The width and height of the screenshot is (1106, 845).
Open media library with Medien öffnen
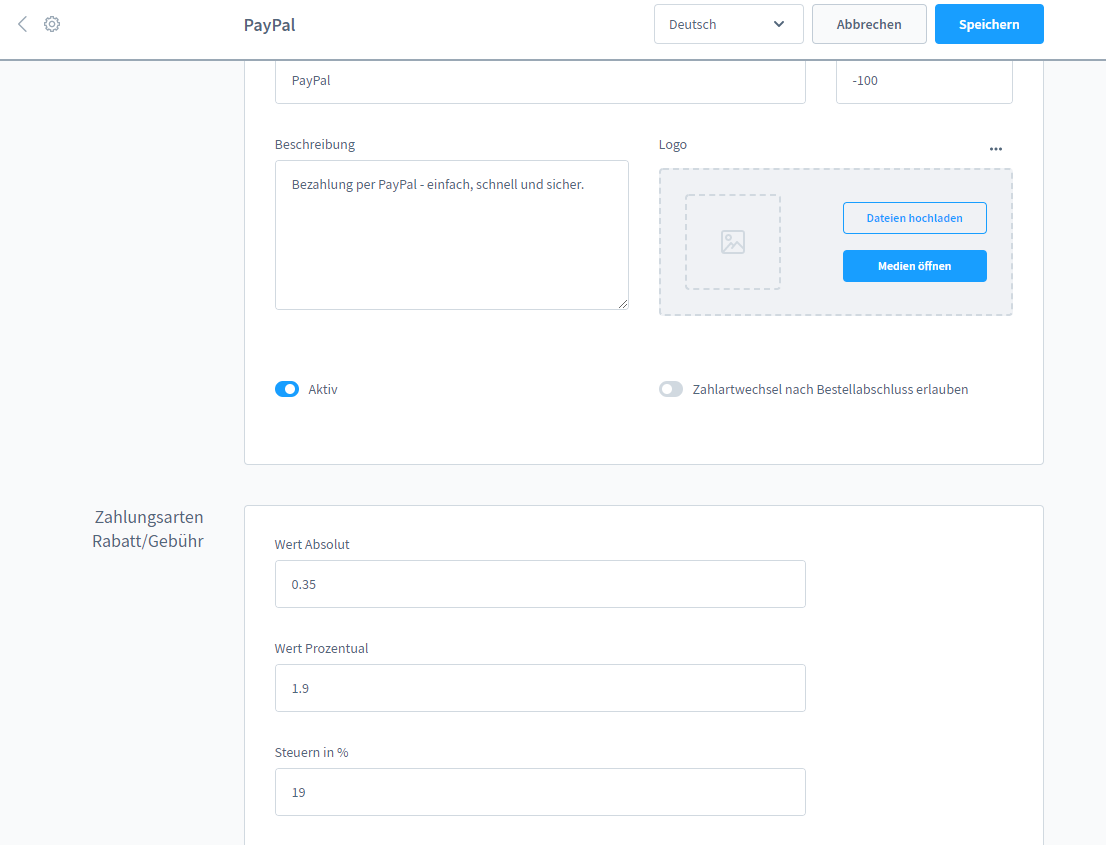pos(914,266)
